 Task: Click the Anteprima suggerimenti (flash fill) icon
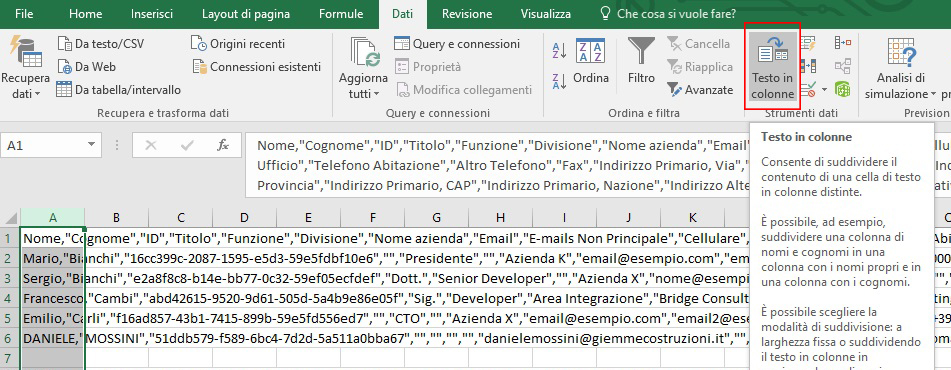click(x=808, y=44)
